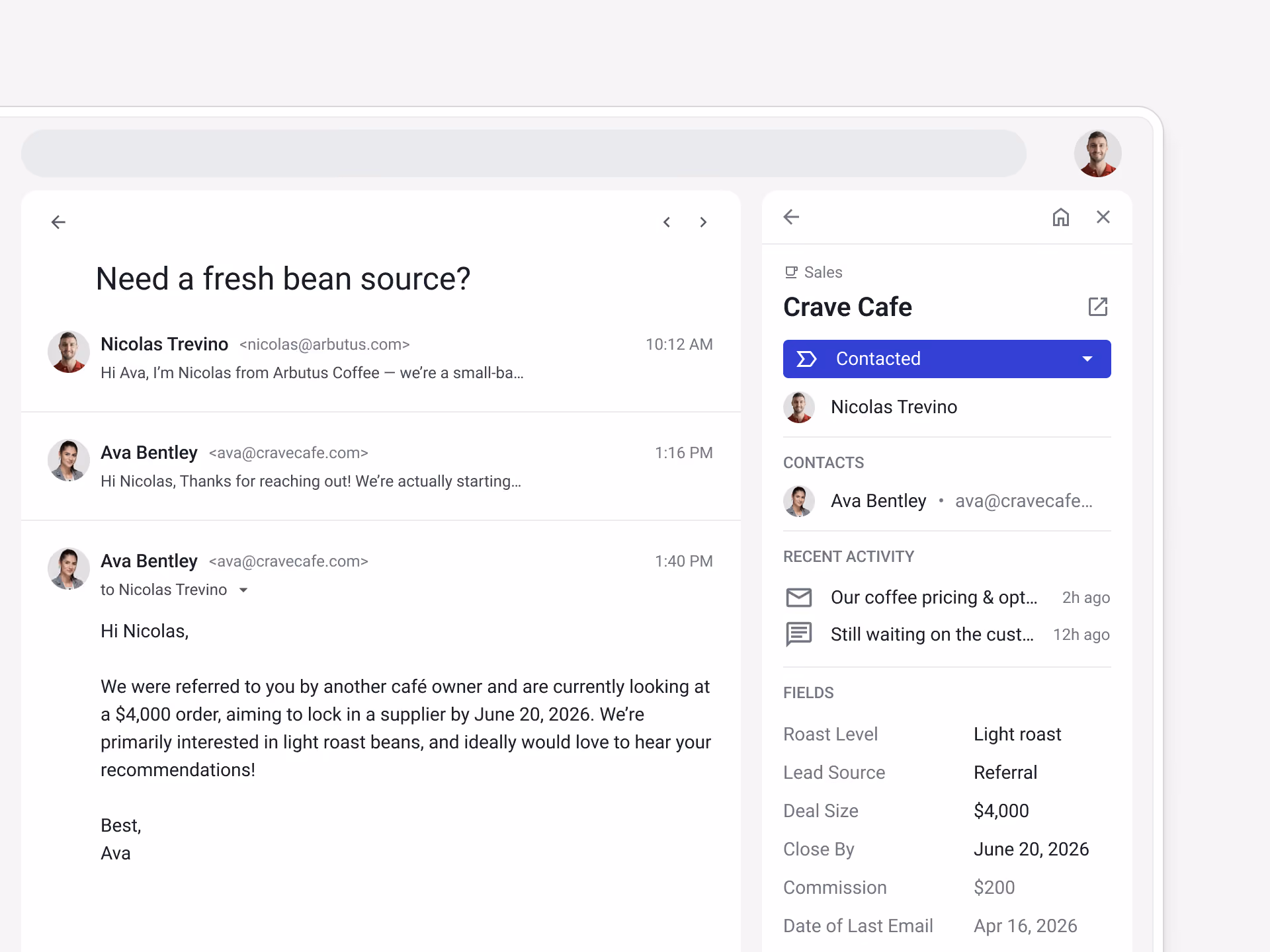
Task: Click the envelope icon in recent activity
Action: click(x=799, y=598)
